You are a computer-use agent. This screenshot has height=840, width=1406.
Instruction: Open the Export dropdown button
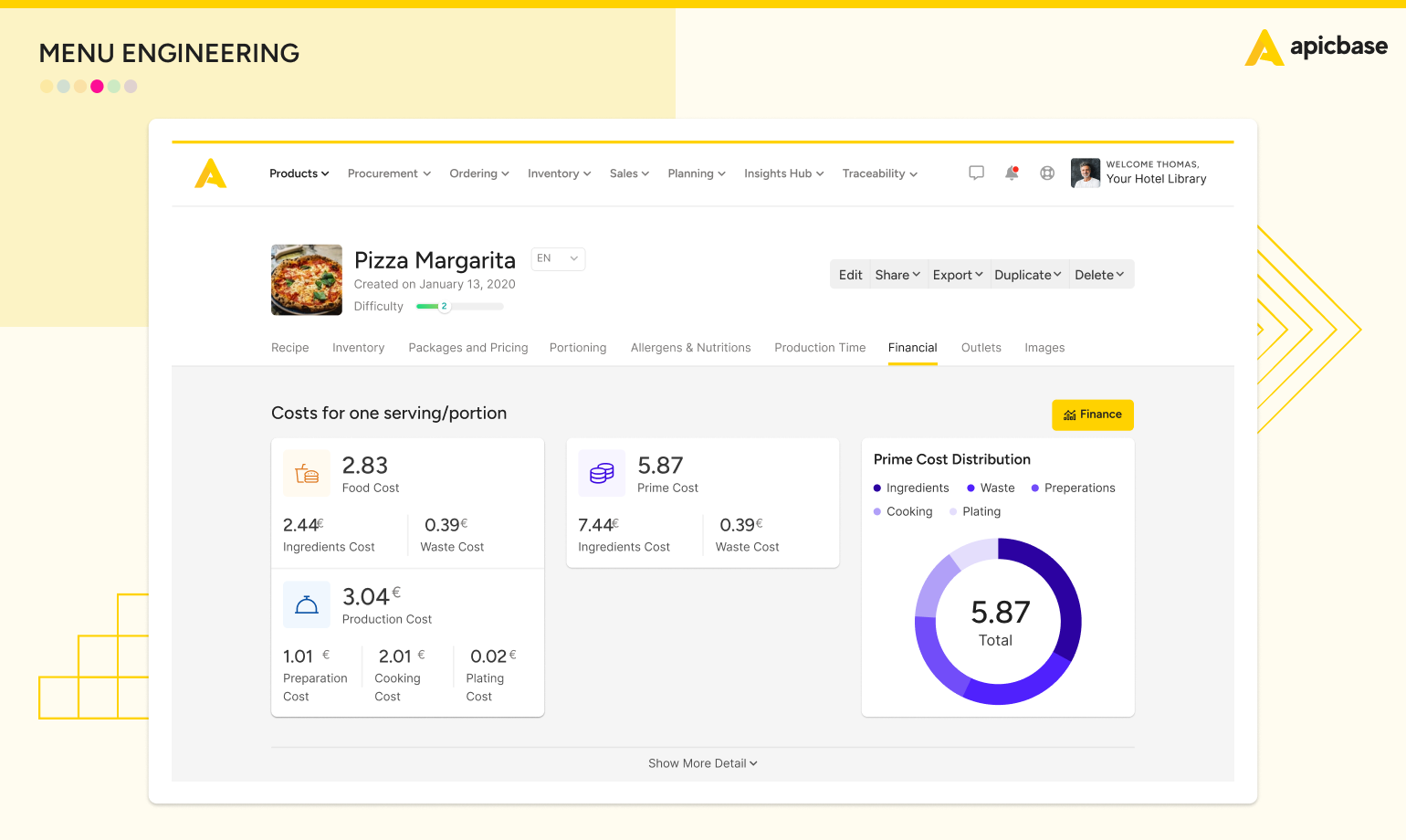click(958, 275)
